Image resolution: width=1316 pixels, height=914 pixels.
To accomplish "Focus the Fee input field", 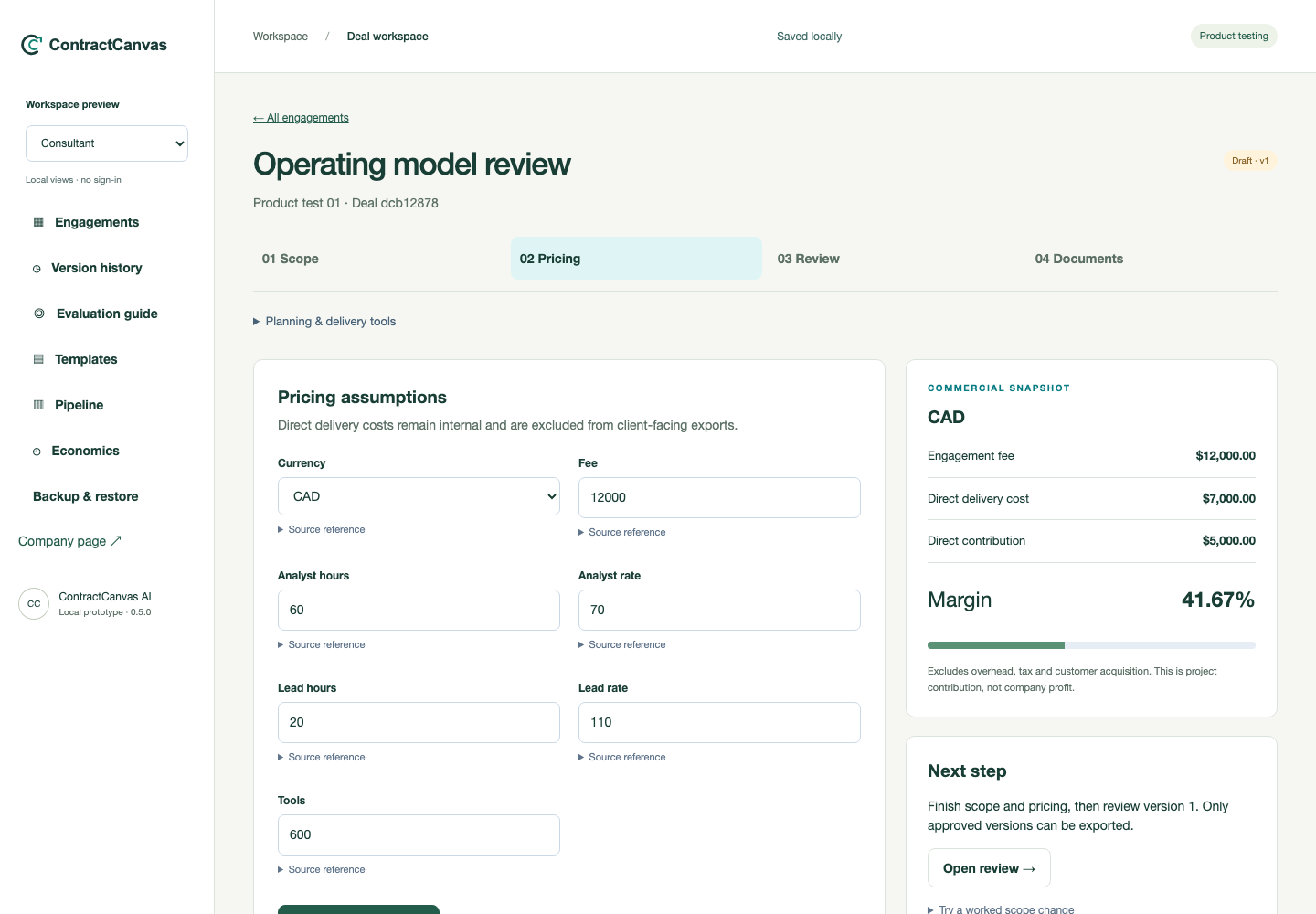I will click(x=719, y=497).
